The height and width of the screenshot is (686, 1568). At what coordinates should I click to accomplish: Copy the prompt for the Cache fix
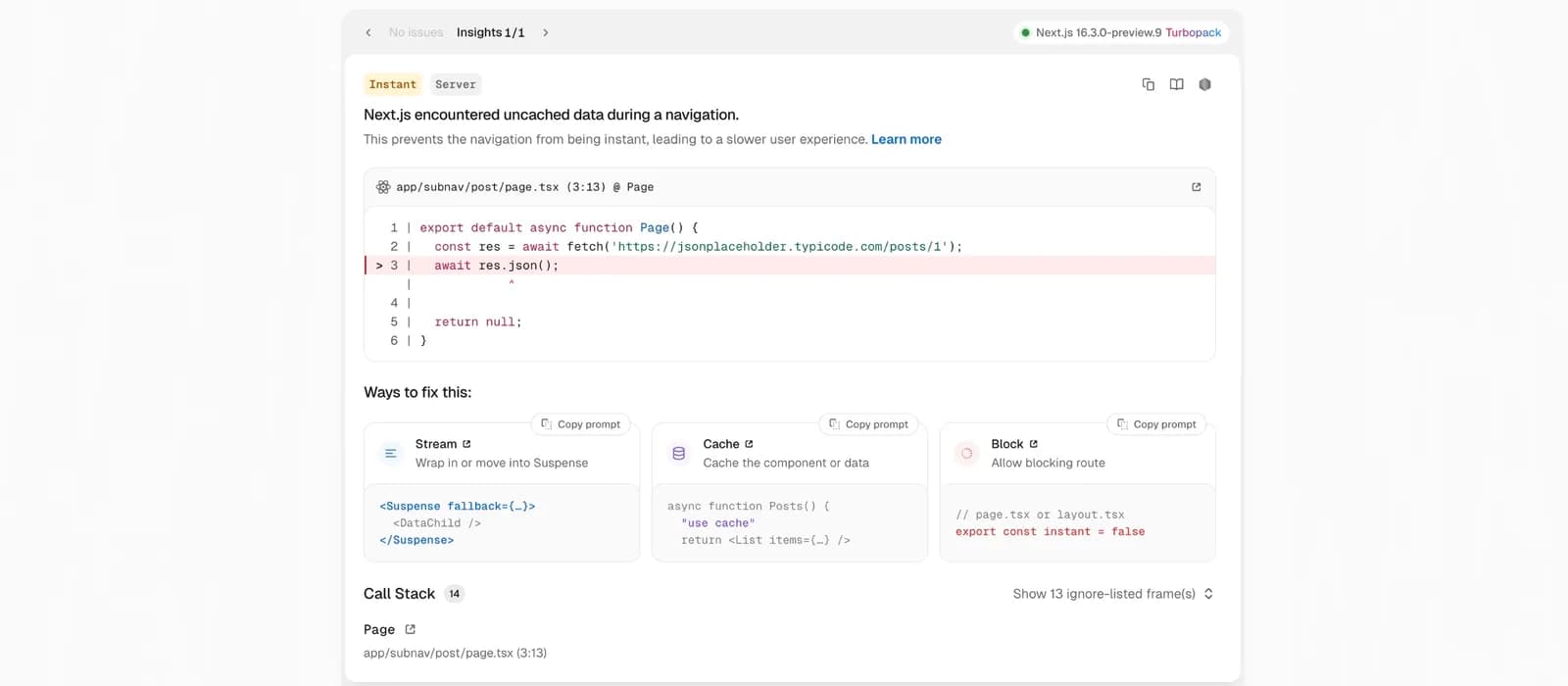click(x=868, y=424)
